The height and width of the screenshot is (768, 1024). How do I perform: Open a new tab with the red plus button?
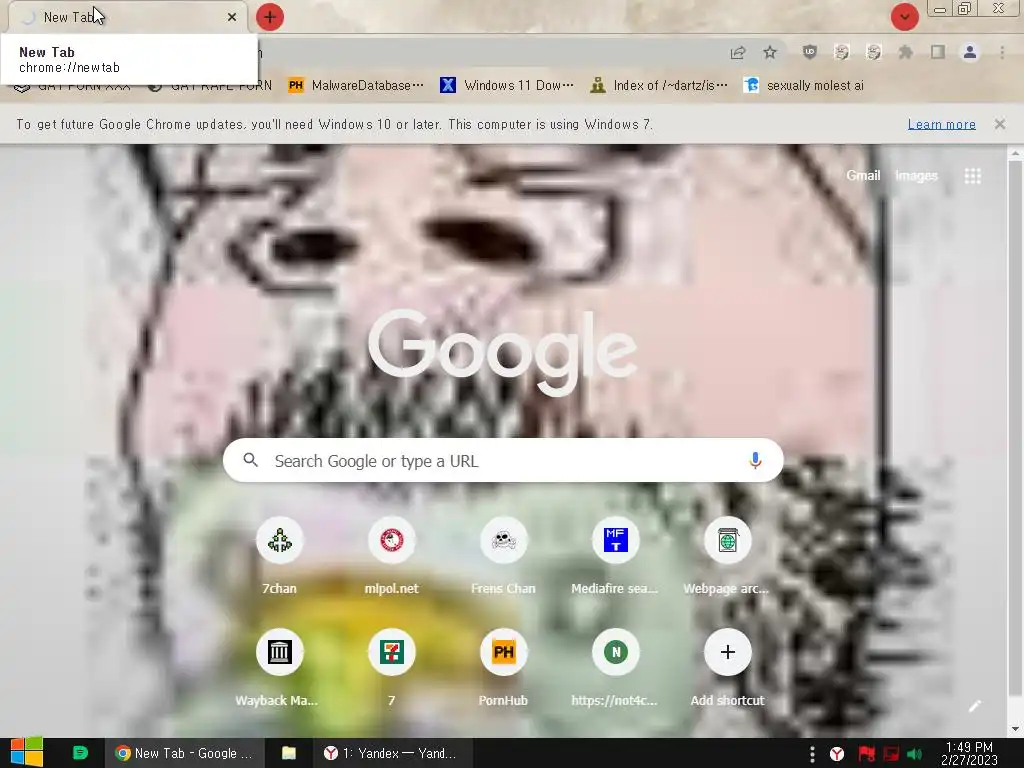click(270, 17)
